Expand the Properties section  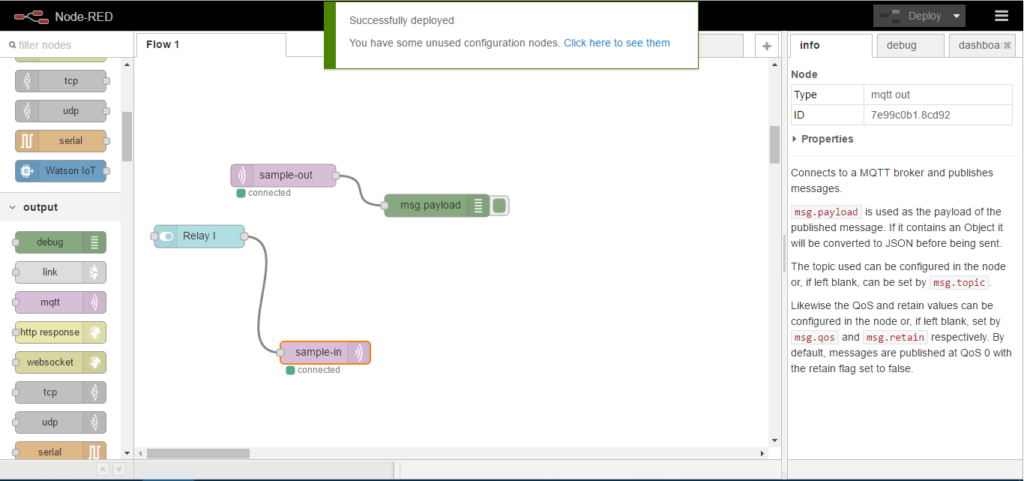click(824, 139)
